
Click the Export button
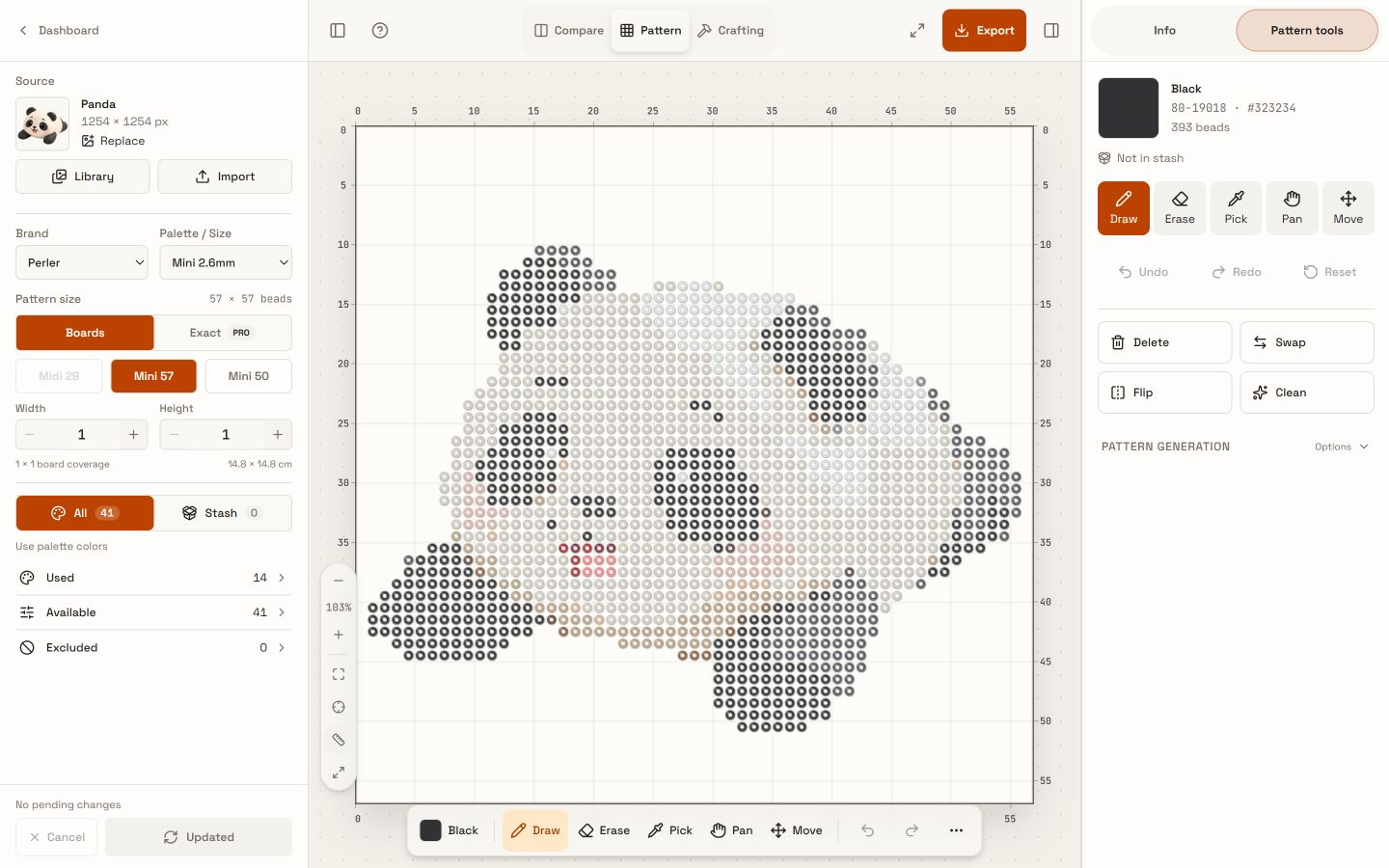[984, 31]
